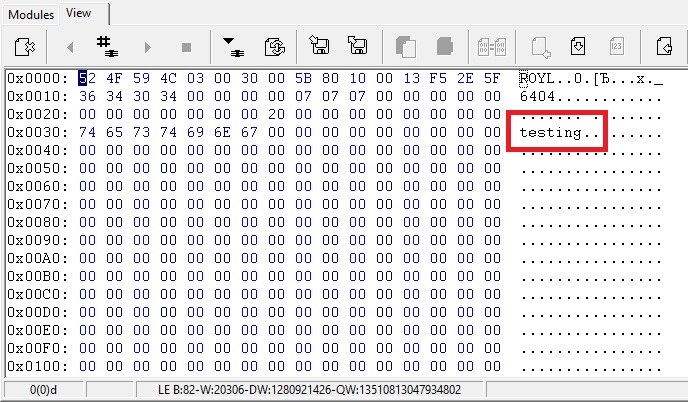This screenshot has width=688, height=402.
Task: Click the document icon labeled 123
Action: click(616, 46)
